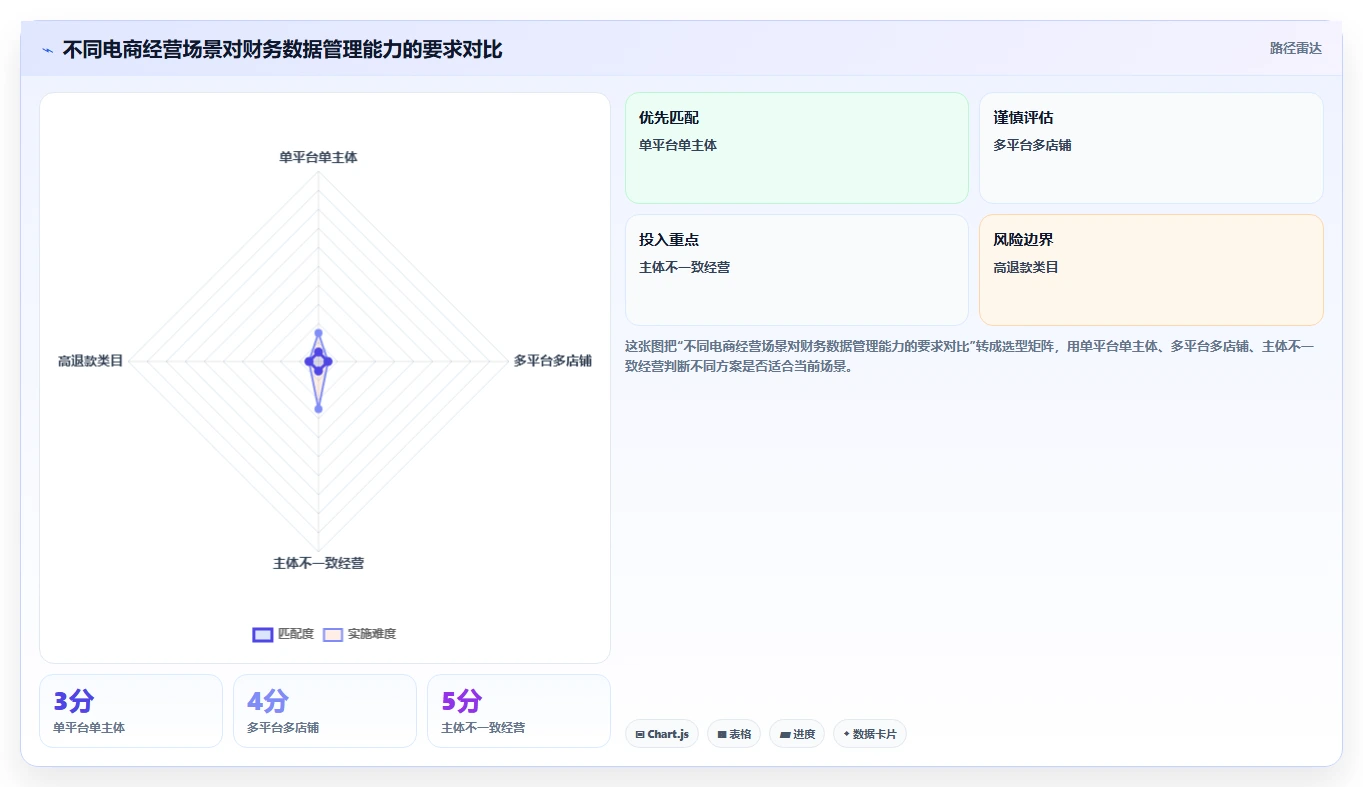Click the radar axis label 高退款类目
The image size is (1363, 787).
[90, 361]
